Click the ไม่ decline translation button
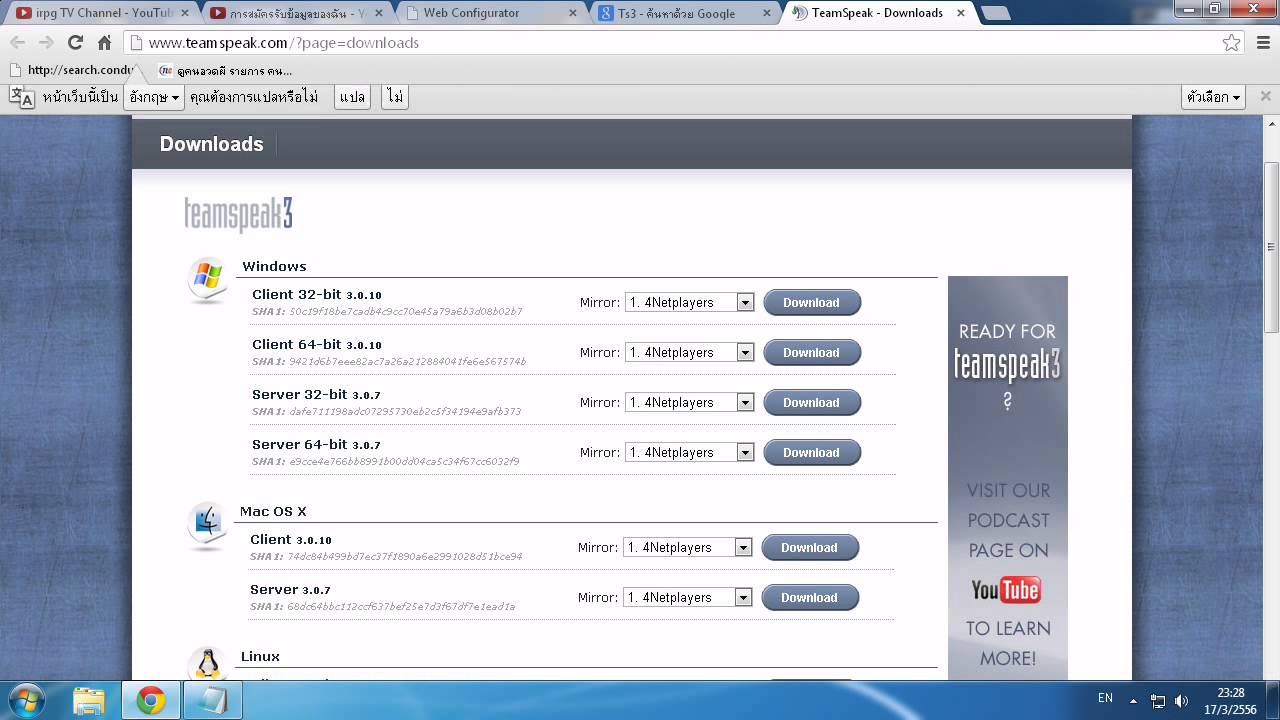 click(x=395, y=97)
